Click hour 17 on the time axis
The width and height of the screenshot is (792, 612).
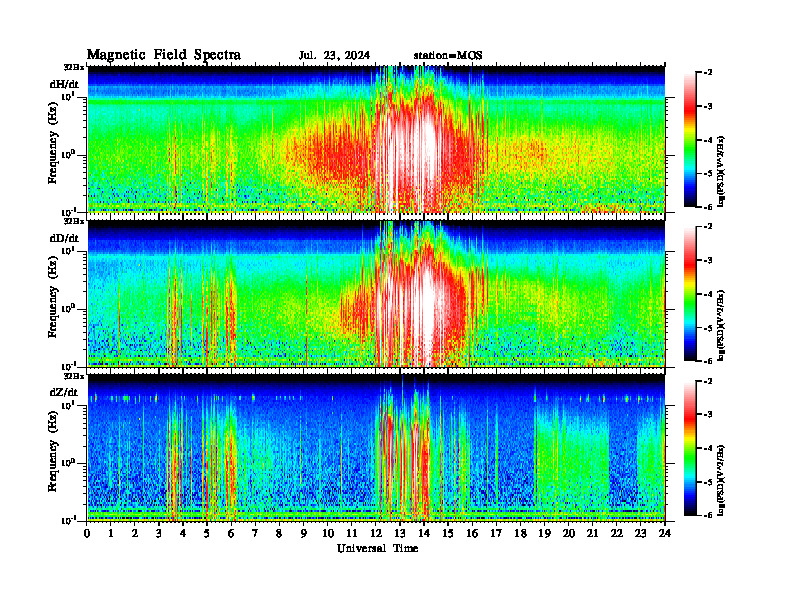[496, 533]
